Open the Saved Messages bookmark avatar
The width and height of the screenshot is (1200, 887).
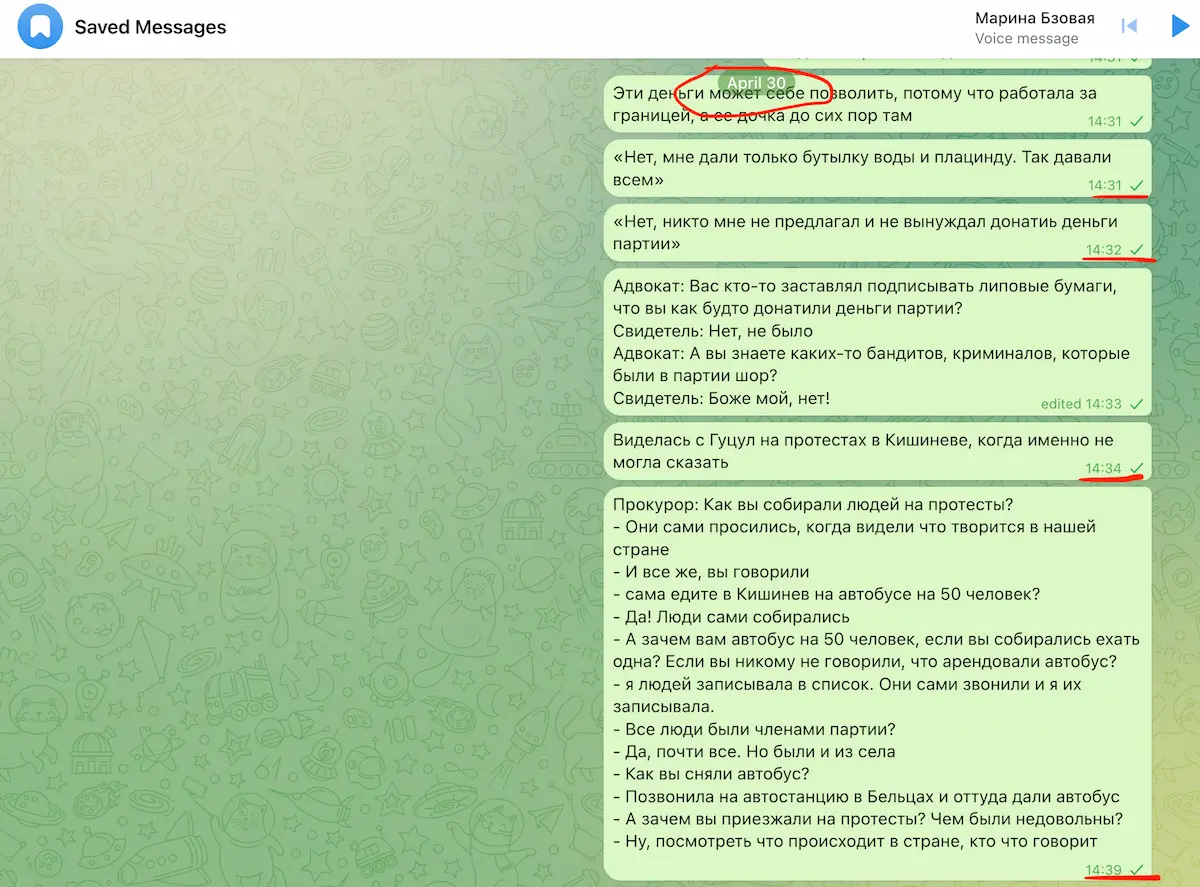[38, 28]
